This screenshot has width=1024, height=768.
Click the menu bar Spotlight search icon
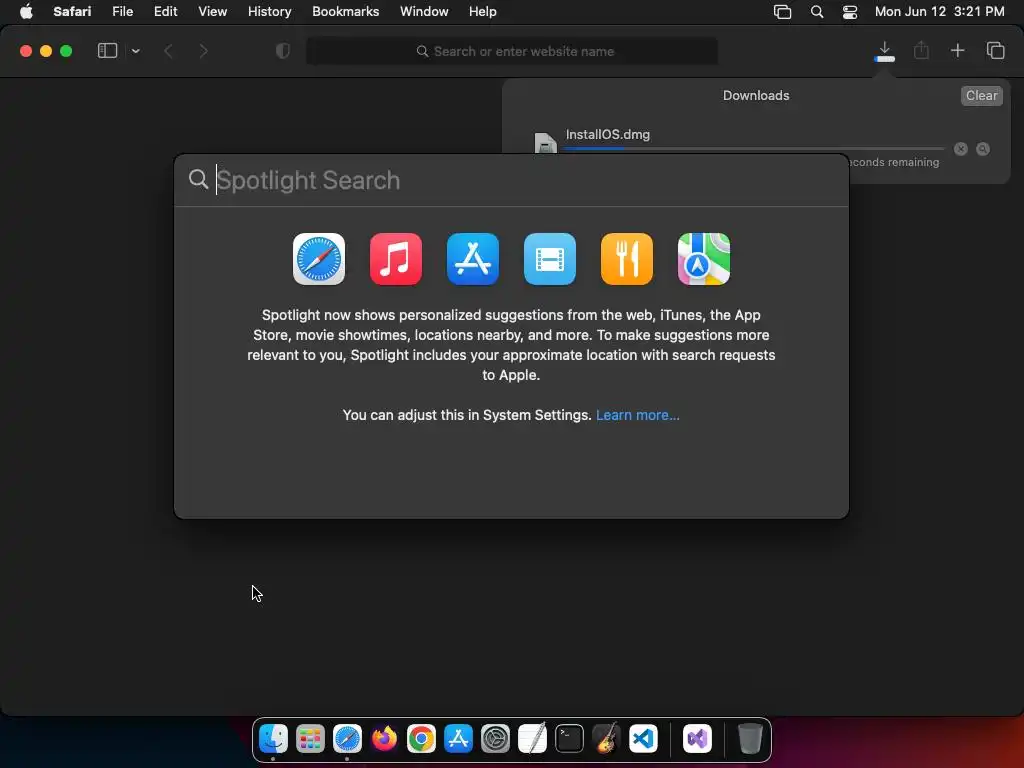pyautogui.click(x=816, y=12)
